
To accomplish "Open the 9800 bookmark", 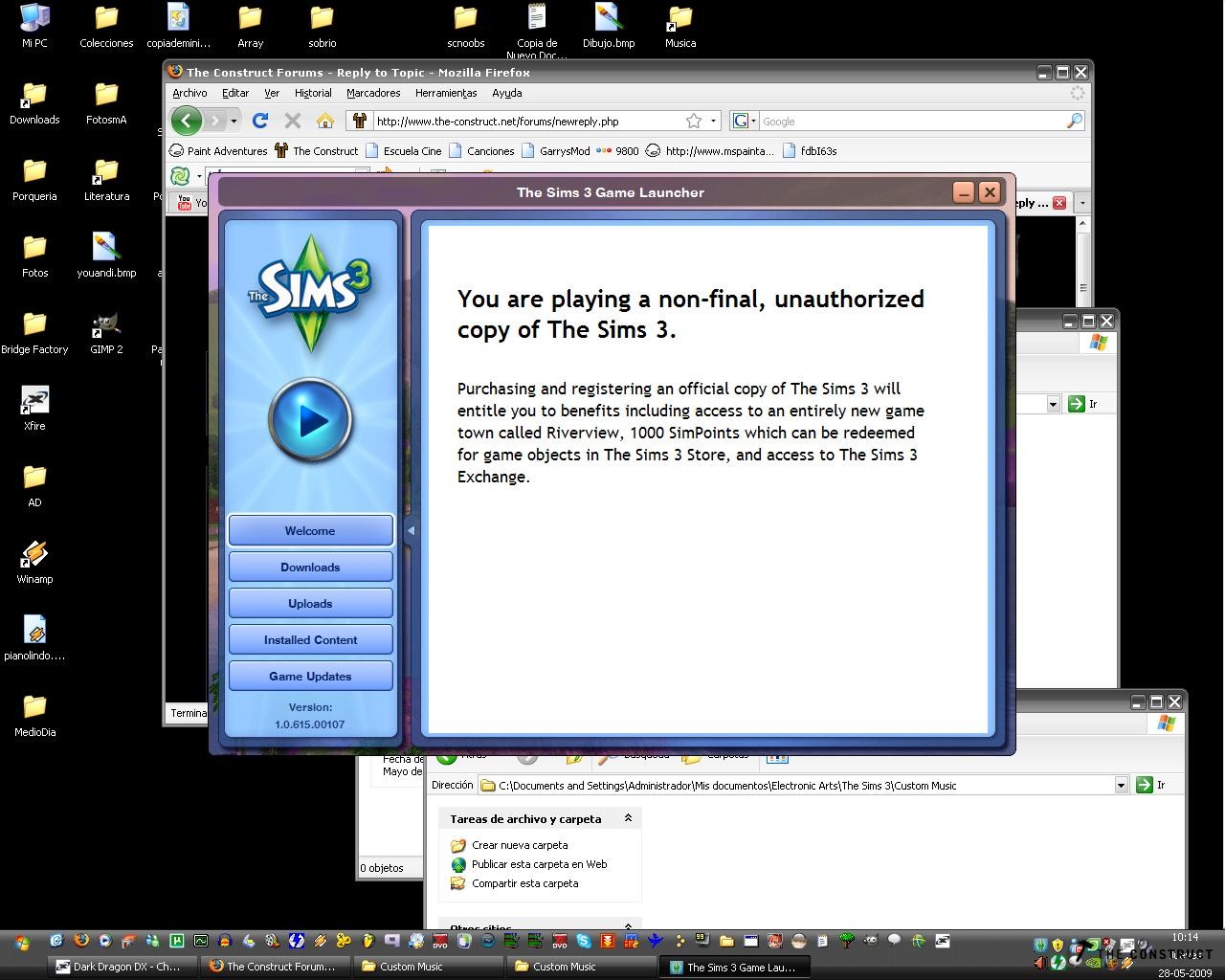I will (617, 150).
